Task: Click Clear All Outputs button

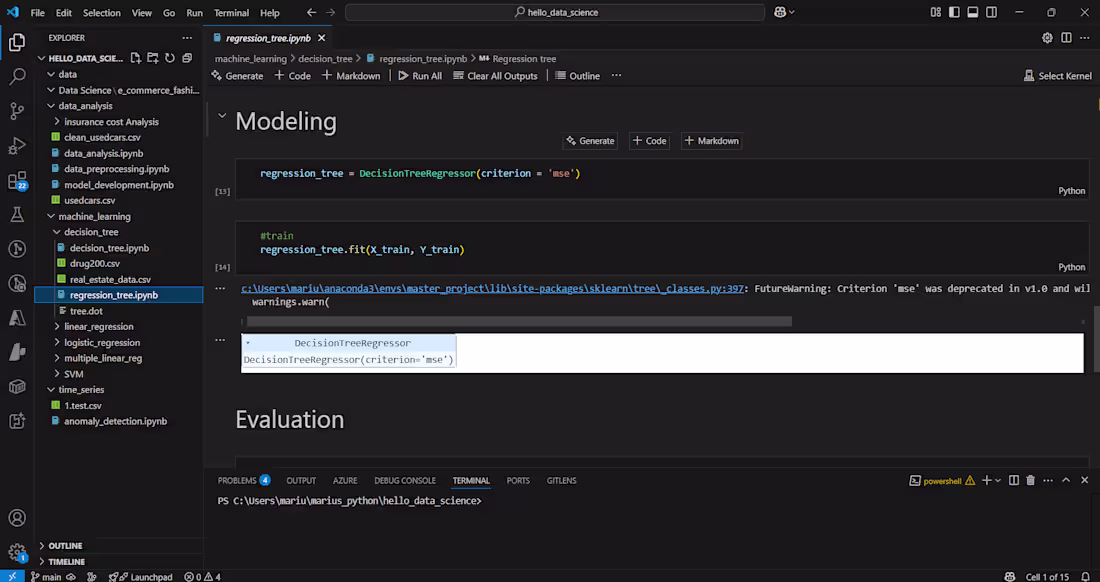Action: pyautogui.click(x=495, y=76)
